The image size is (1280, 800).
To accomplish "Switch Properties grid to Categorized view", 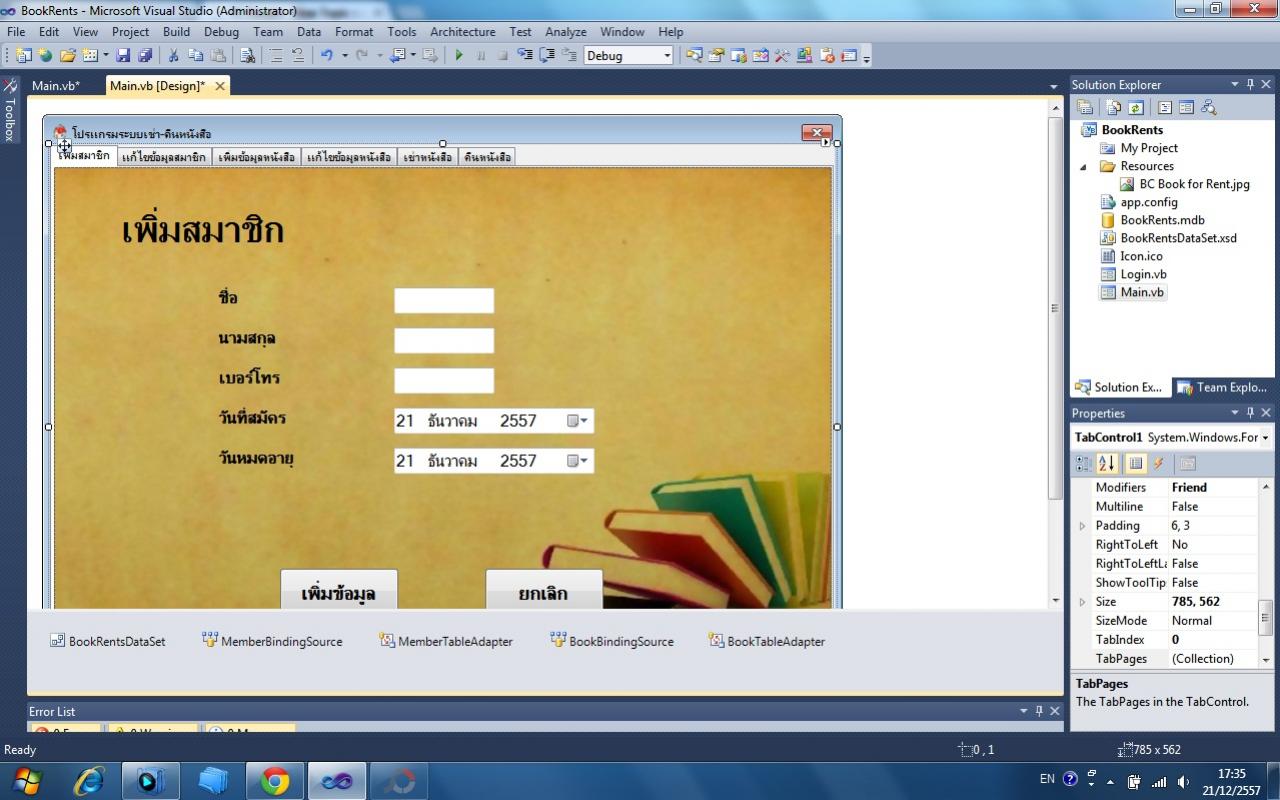I will point(1083,463).
